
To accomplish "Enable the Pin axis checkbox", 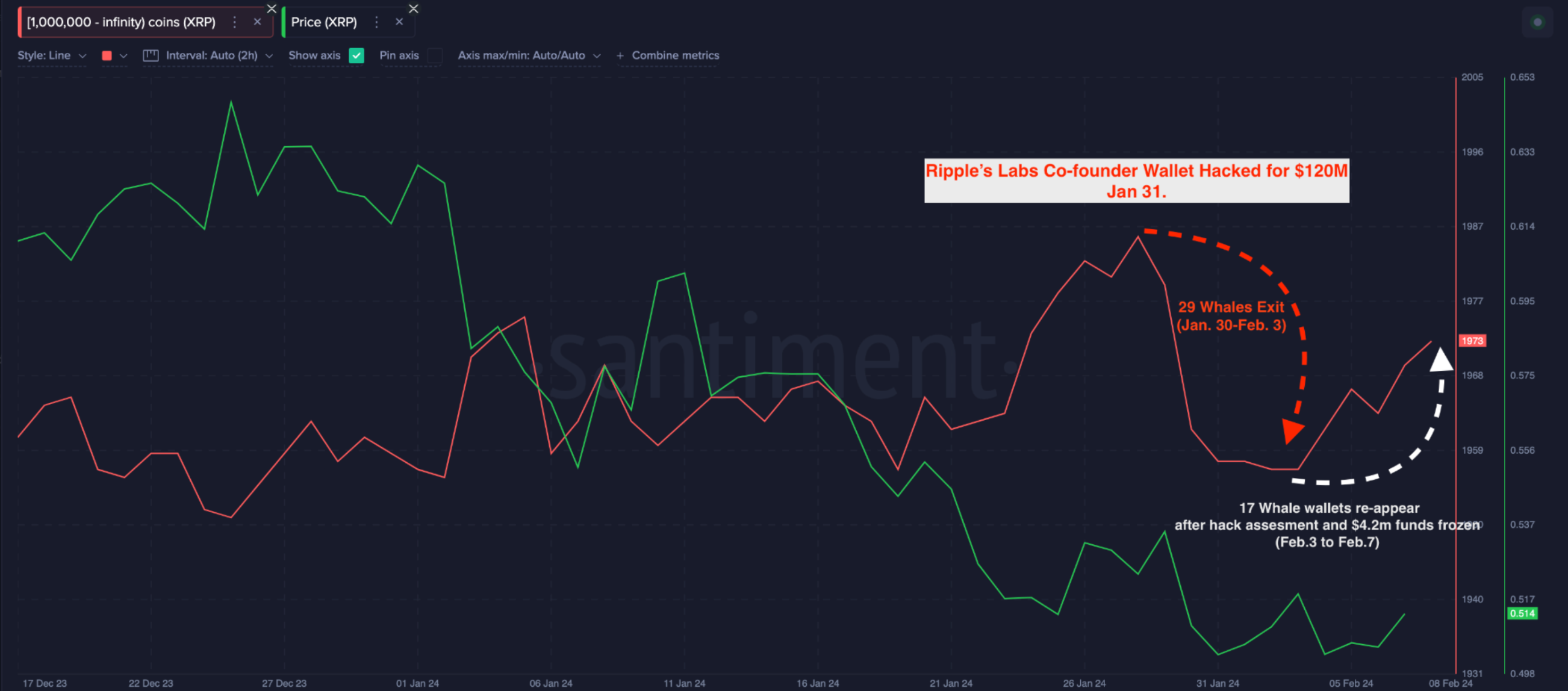I will coord(435,55).
